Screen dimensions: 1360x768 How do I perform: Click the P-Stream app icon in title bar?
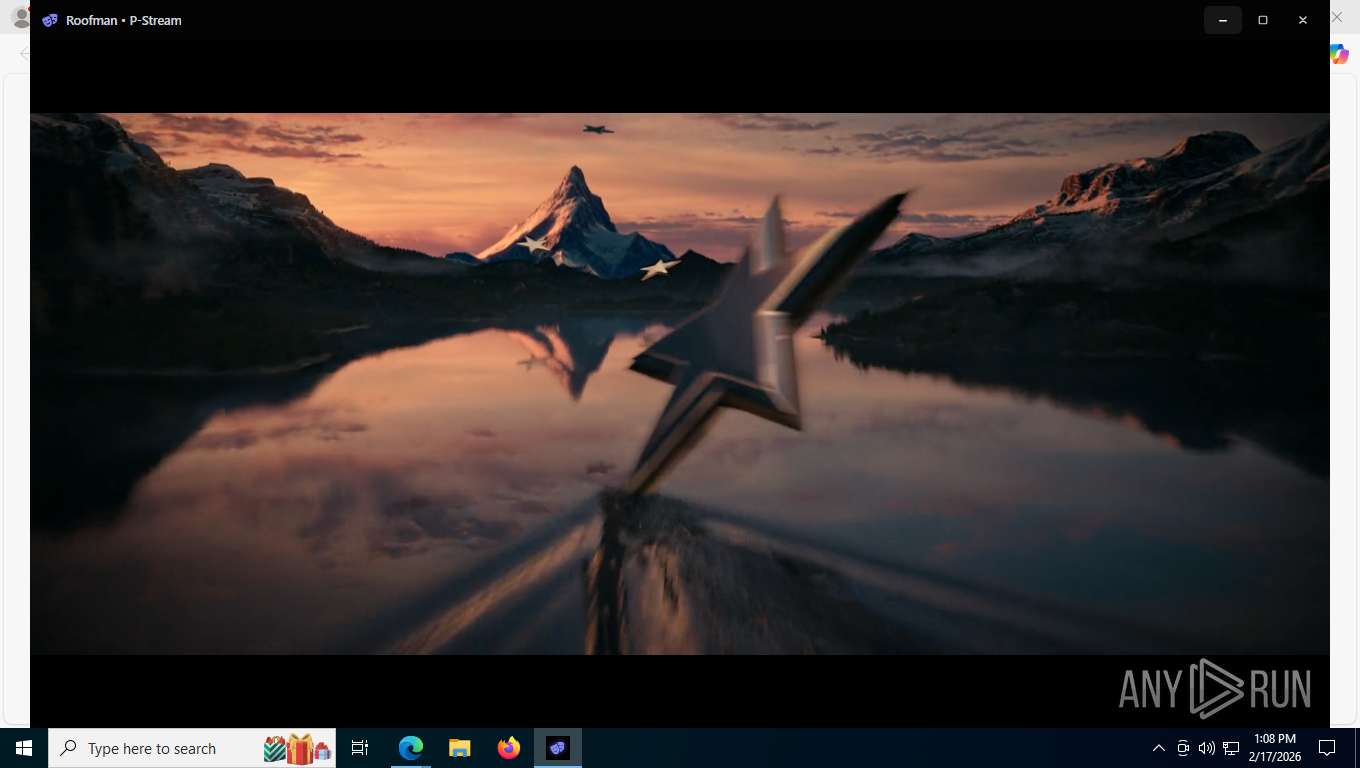click(50, 20)
